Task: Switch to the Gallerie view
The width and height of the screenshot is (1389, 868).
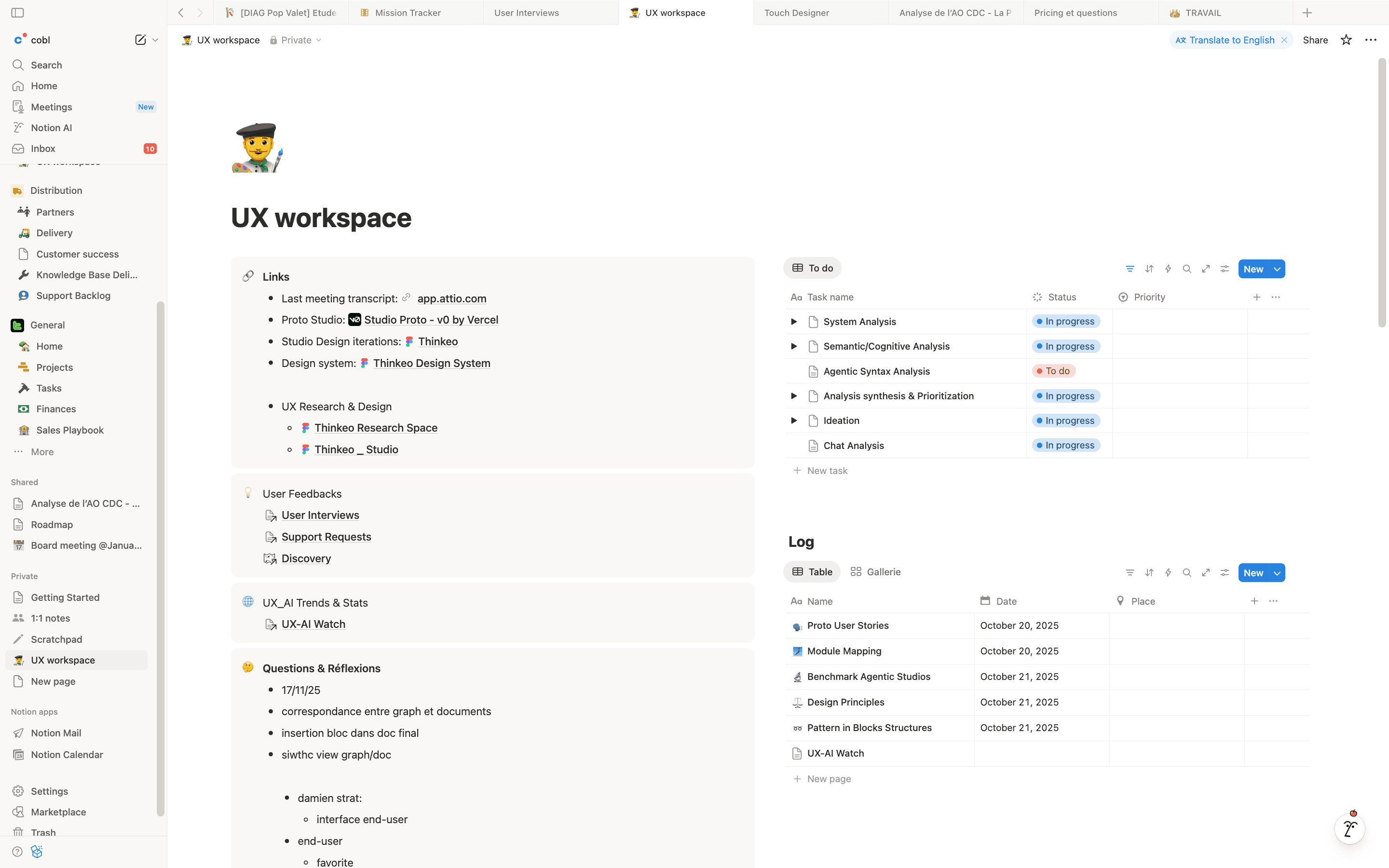Action: (875, 572)
